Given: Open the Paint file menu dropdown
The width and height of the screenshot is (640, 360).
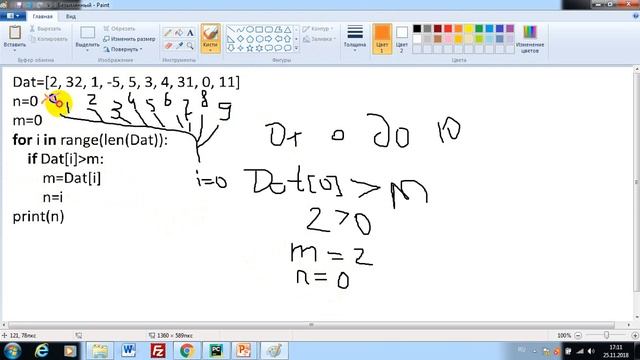Looking at the screenshot, I should 13,16.
